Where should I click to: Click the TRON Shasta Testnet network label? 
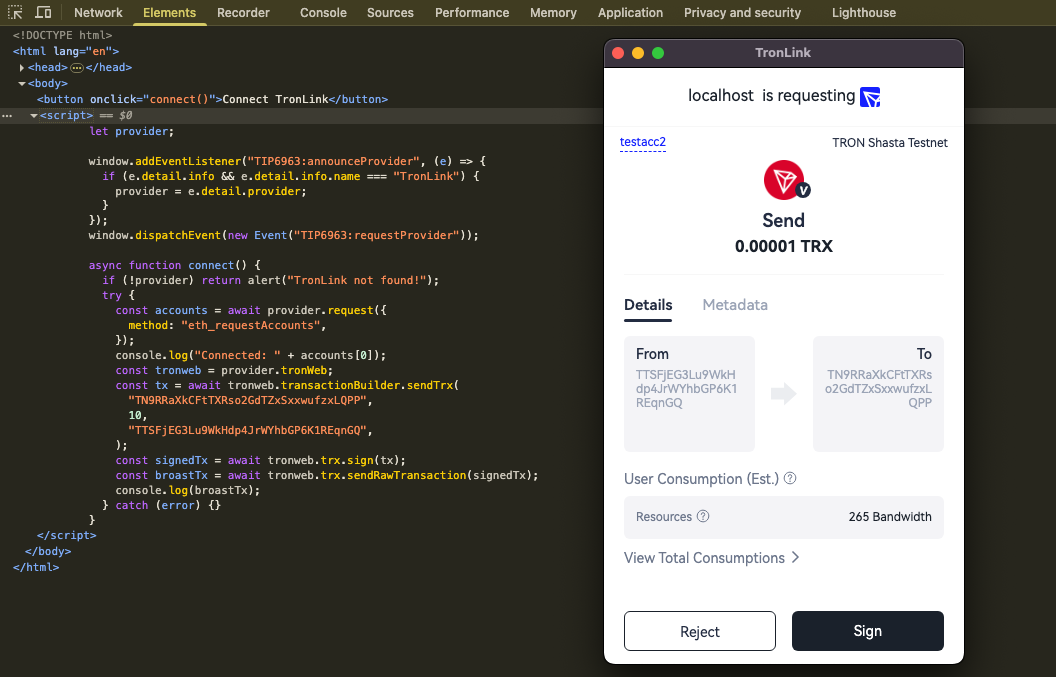(x=890, y=143)
